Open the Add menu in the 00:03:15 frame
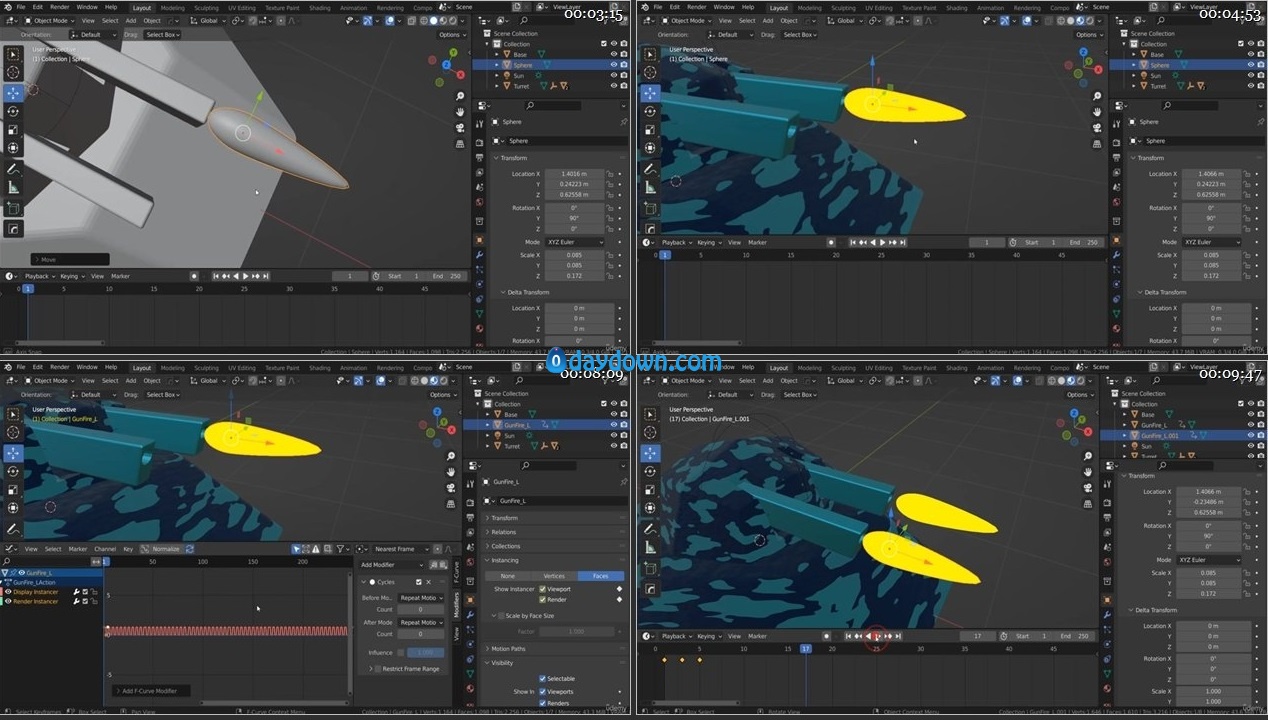1268x720 pixels. coord(131,20)
